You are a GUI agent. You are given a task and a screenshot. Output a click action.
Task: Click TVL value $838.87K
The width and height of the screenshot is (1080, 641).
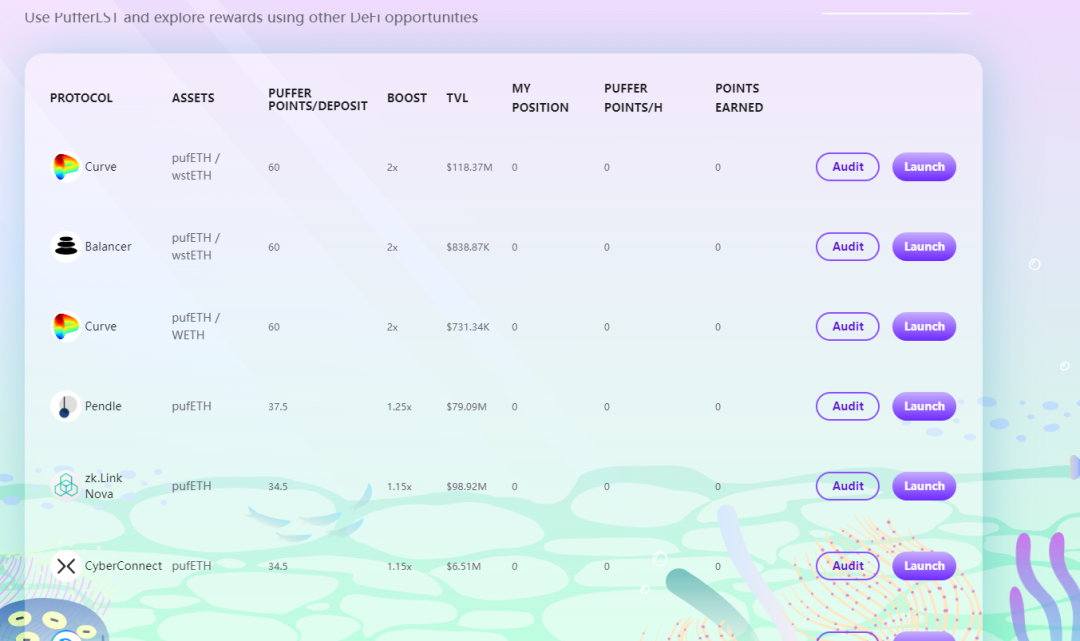[468, 247]
